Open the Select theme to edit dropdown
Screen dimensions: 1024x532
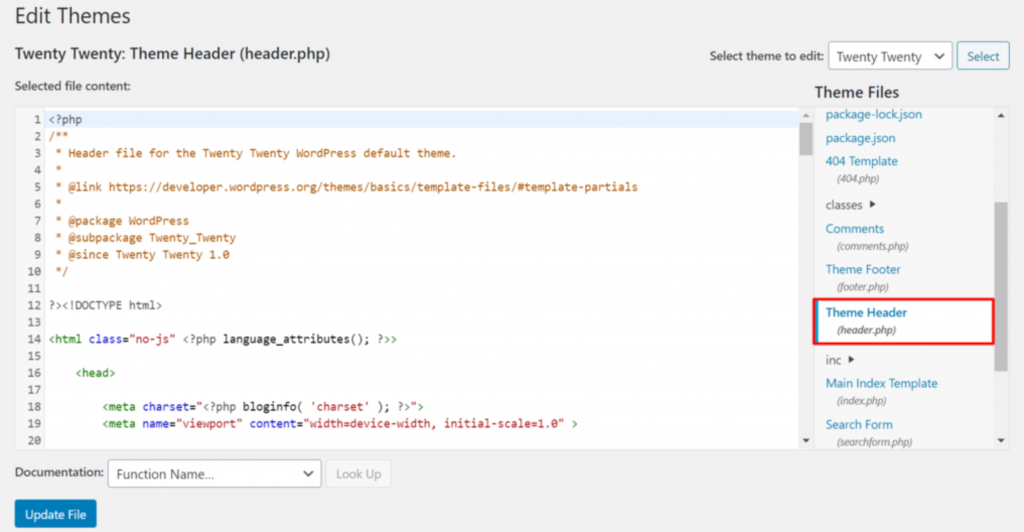pos(889,56)
